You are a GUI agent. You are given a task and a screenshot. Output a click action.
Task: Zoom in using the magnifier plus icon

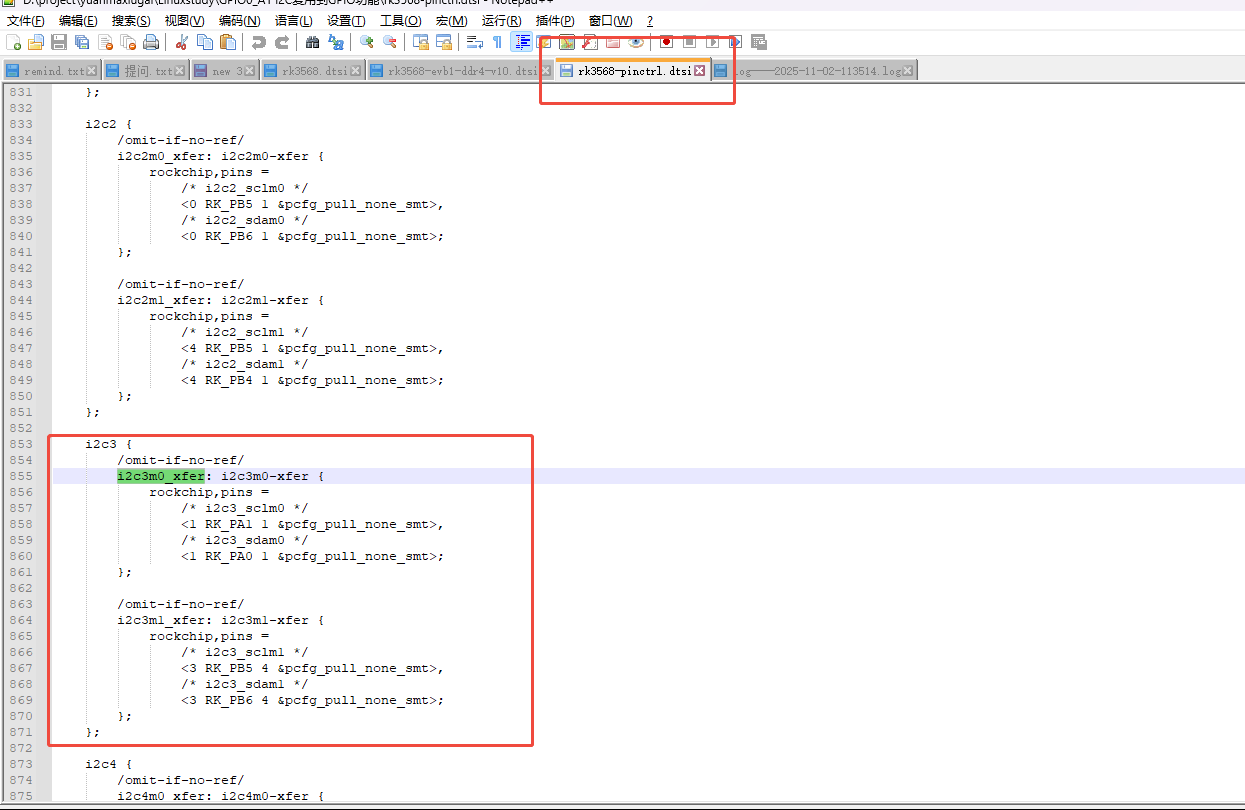coord(366,42)
